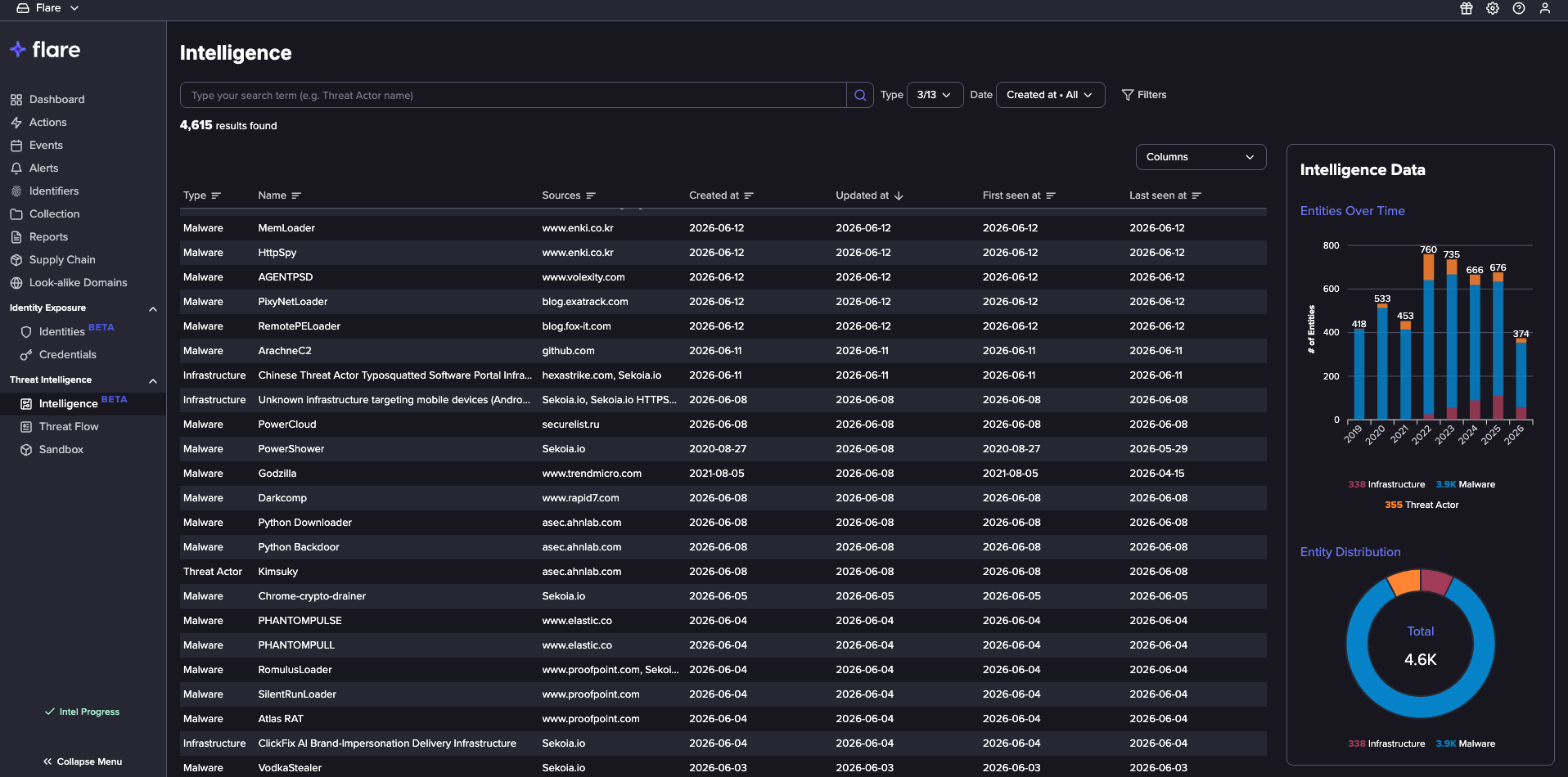Navigate to Threat Flow
Screen dimensions: 1568x777
click(x=69, y=427)
